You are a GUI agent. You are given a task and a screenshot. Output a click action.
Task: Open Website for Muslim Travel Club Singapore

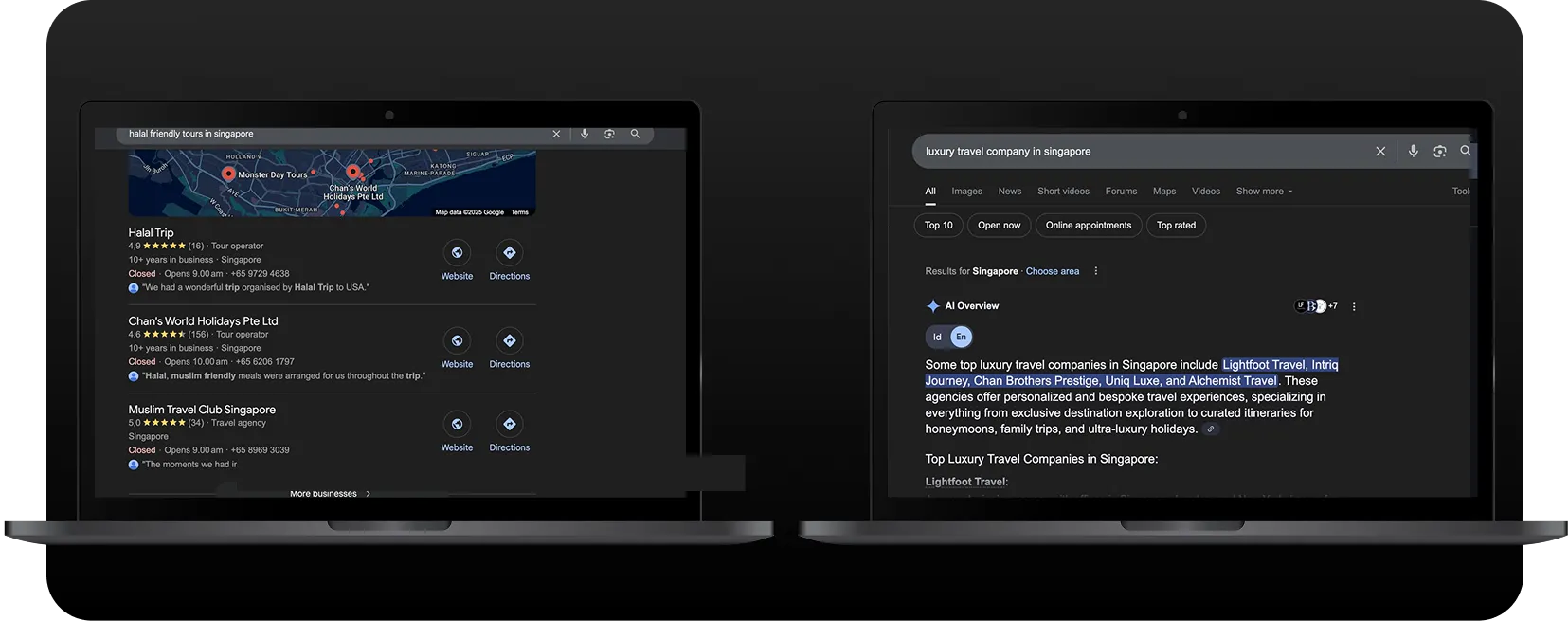click(457, 425)
